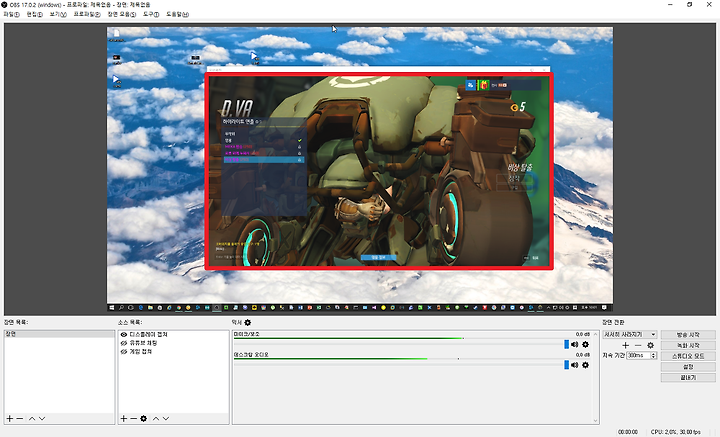The height and width of the screenshot is (437, 720).
Task: Click the 녹화 시작 button
Action: click(x=688, y=345)
